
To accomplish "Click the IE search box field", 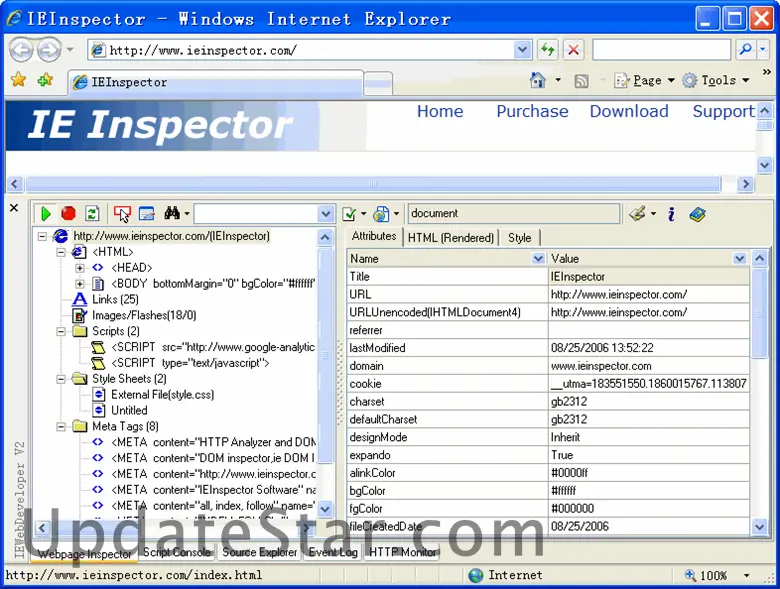I will 662,49.
